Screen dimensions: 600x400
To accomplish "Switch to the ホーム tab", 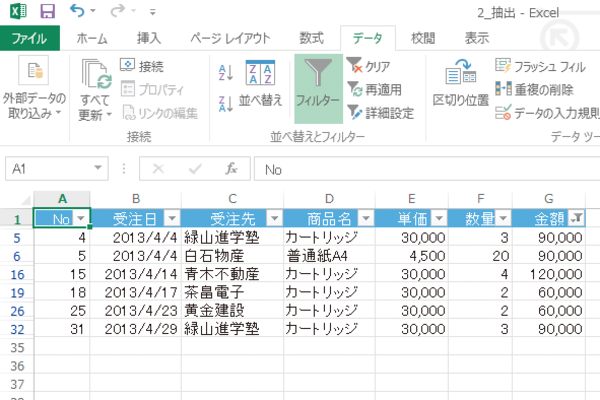I will pyautogui.click(x=92, y=38).
